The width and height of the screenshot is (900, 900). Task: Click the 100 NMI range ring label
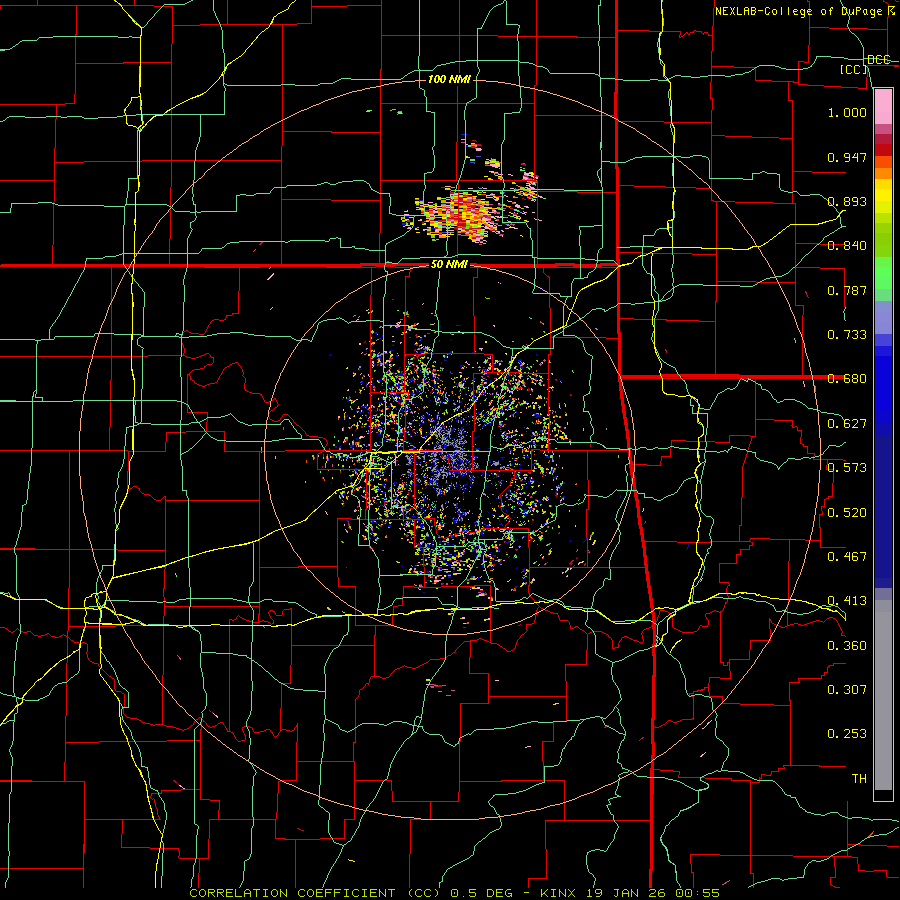click(x=449, y=79)
